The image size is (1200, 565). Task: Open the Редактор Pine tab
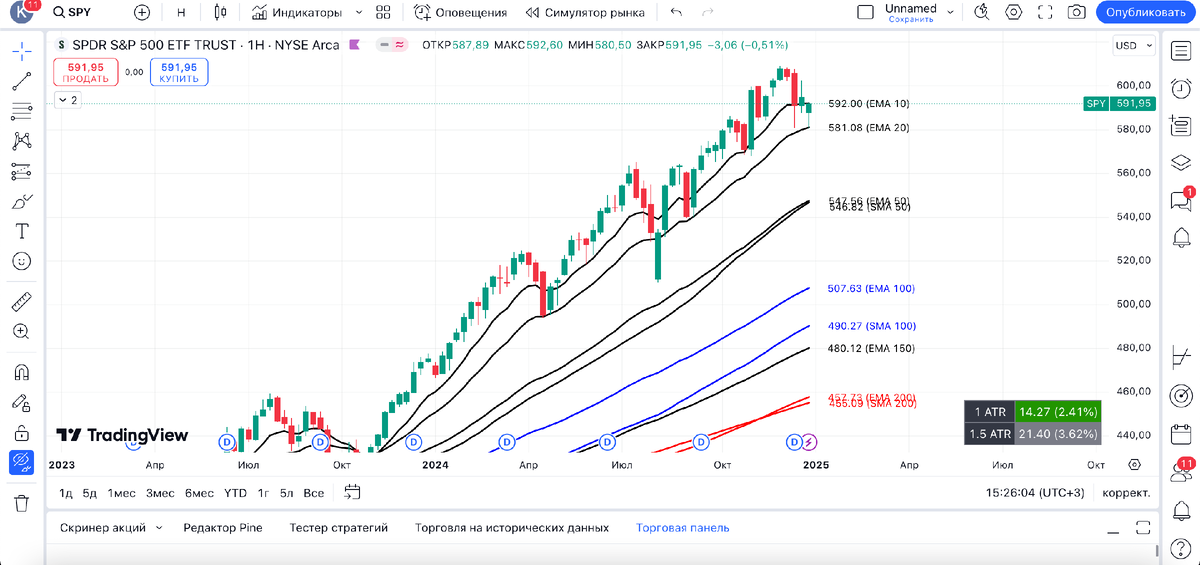click(x=223, y=527)
